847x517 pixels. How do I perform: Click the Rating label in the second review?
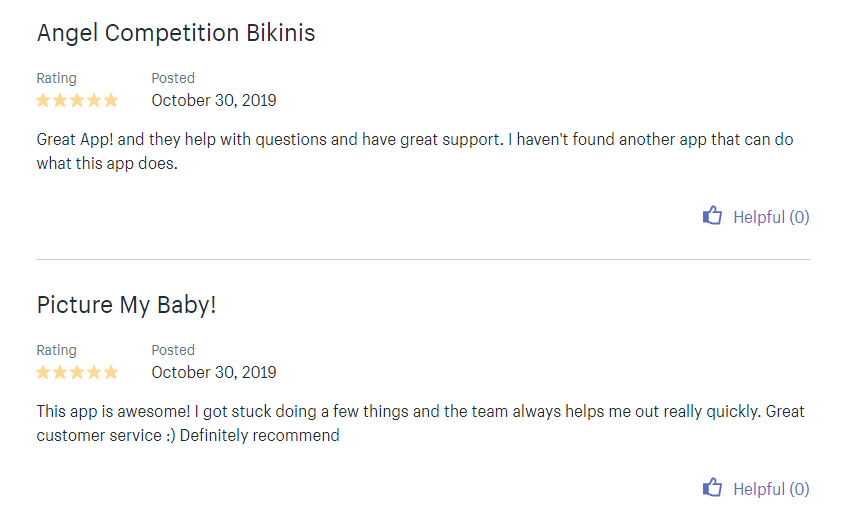pyautogui.click(x=56, y=350)
